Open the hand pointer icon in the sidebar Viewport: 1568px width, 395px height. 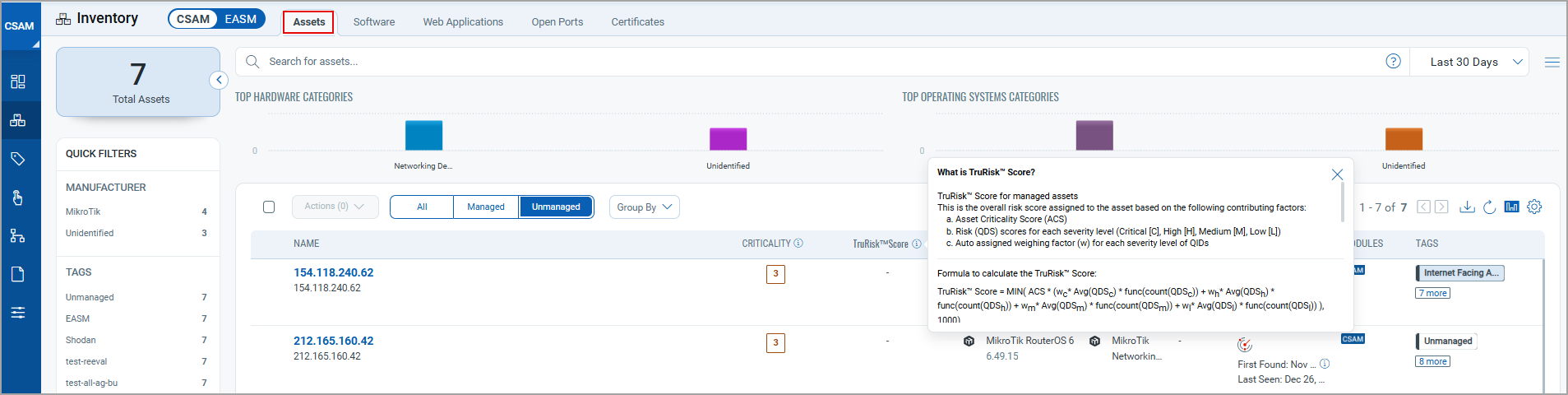pyautogui.click(x=18, y=197)
